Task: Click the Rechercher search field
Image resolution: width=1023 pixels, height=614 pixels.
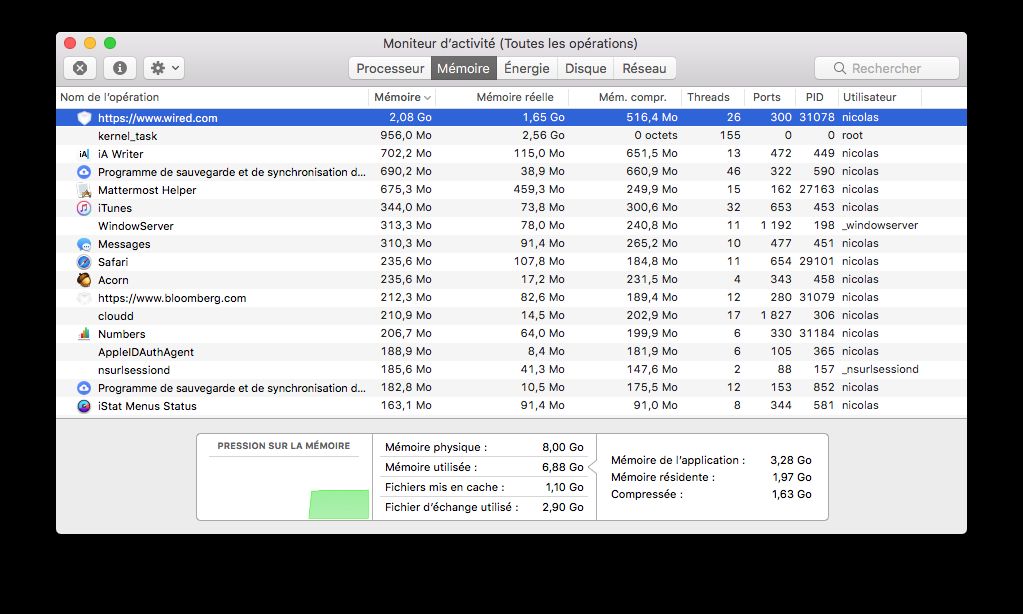Action: (886, 68)
